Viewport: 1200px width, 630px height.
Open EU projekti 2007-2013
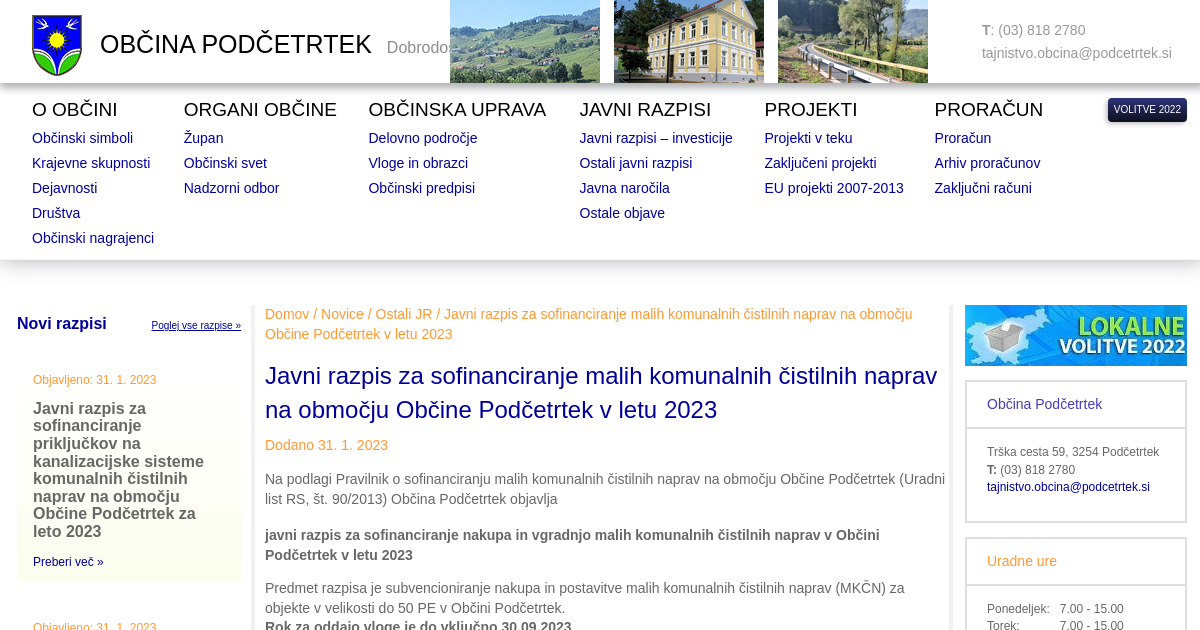pyautogui.click(x=833, y=188)
